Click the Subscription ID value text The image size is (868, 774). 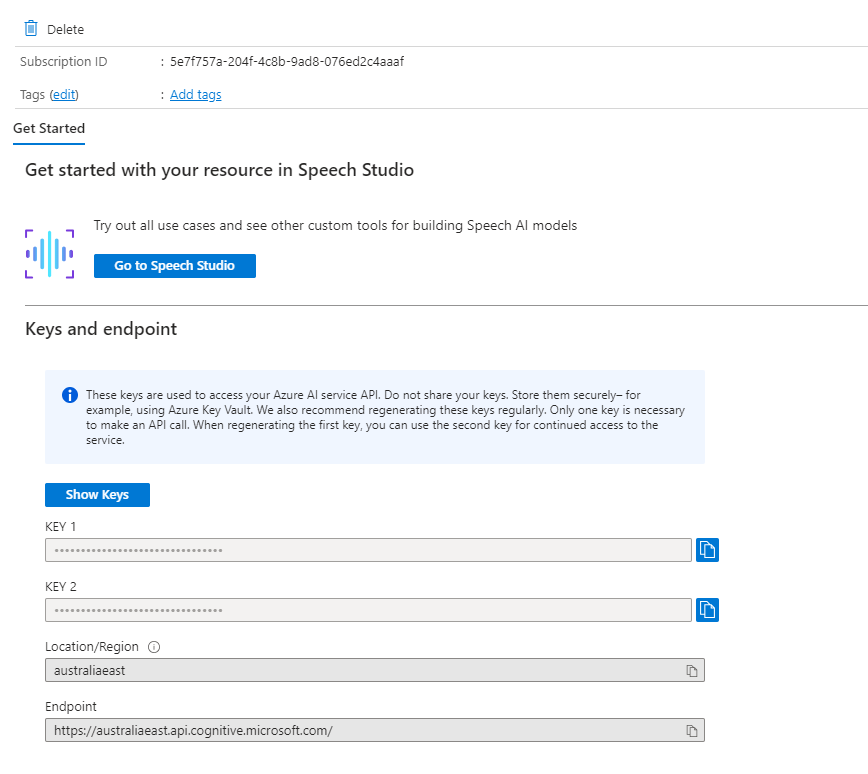pos(286,61)
